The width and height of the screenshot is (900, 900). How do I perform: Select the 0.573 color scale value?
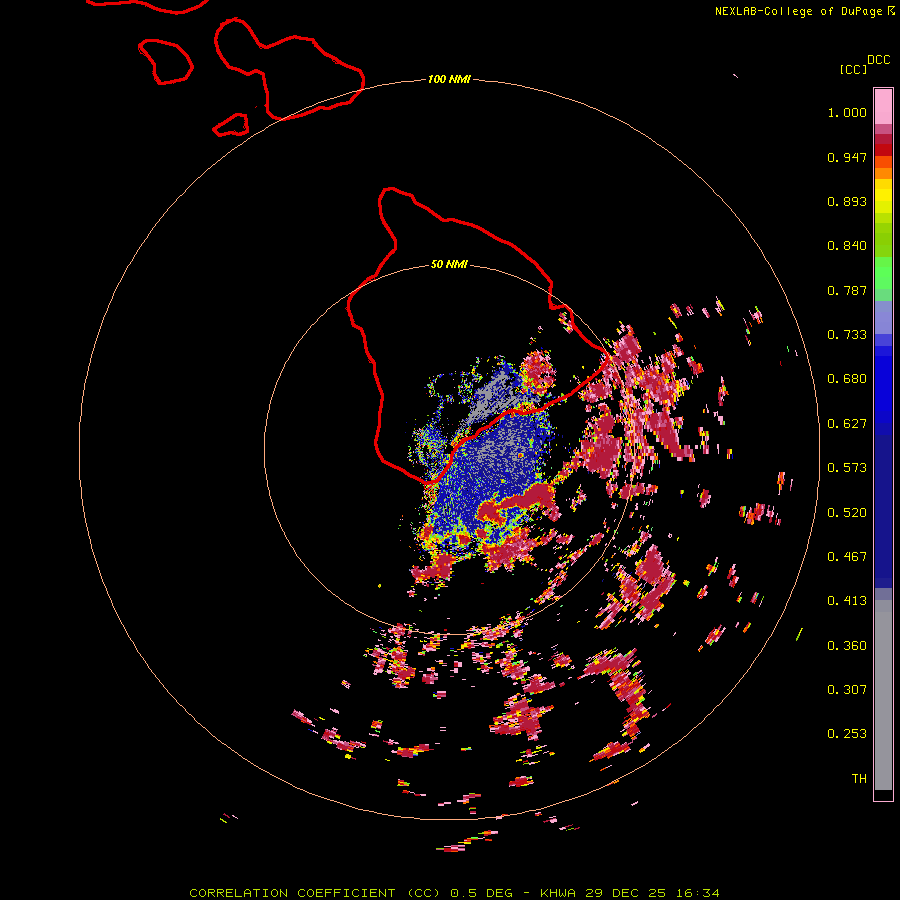pyautogui.click(x=847, y=468)
